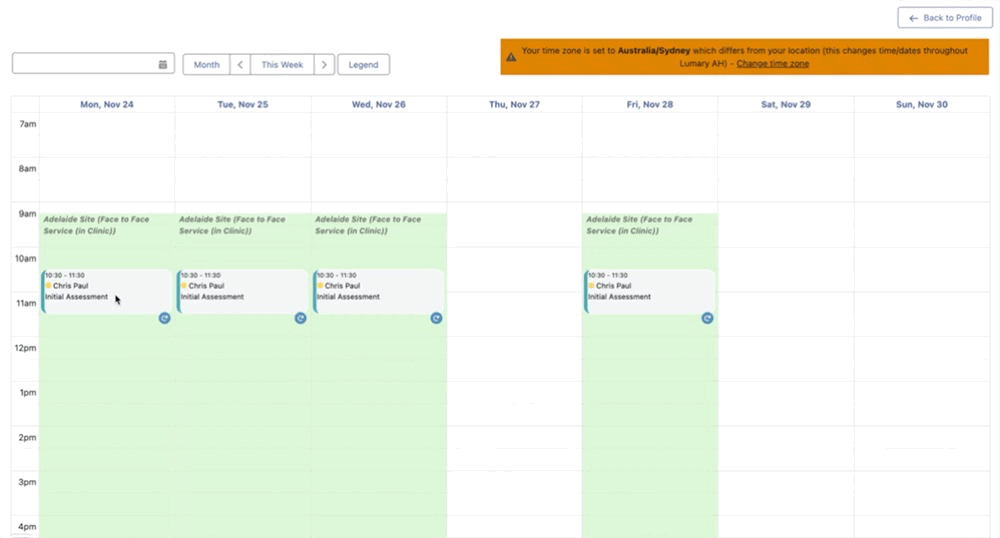Image resolution: width=1000 pixels, height=538 pixels.
Task: Click recurring icon on Friday's appointment
Action: pyautogui.click(x=707, y=318)
